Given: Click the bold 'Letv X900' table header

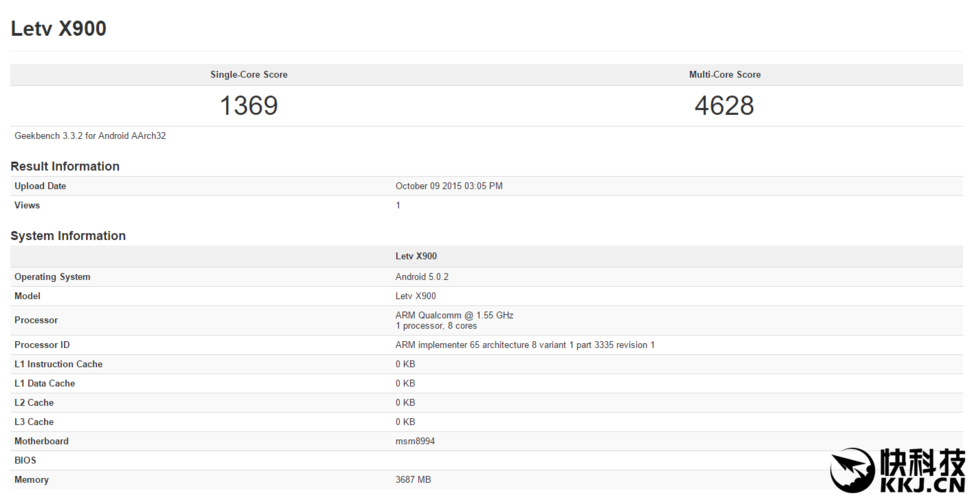Looking at the screenshot, I should 416,256.
